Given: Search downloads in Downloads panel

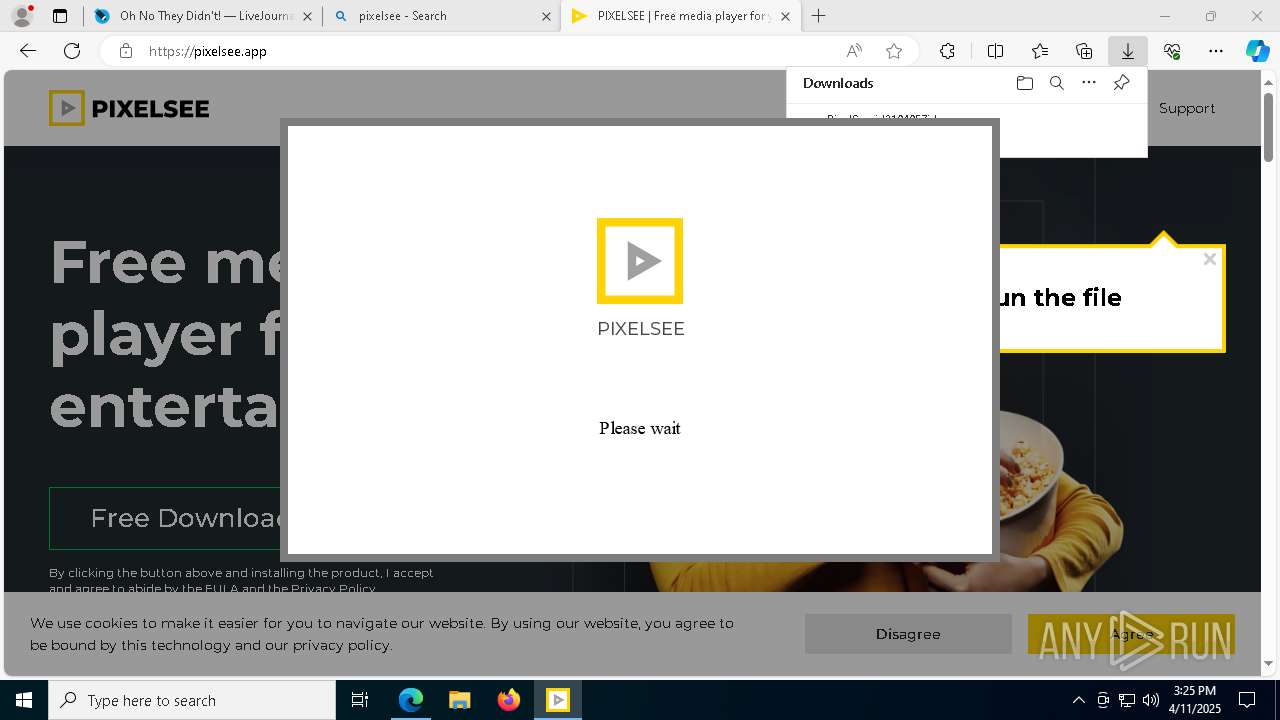Looking at the screenshot, I should coord(1057,83).
